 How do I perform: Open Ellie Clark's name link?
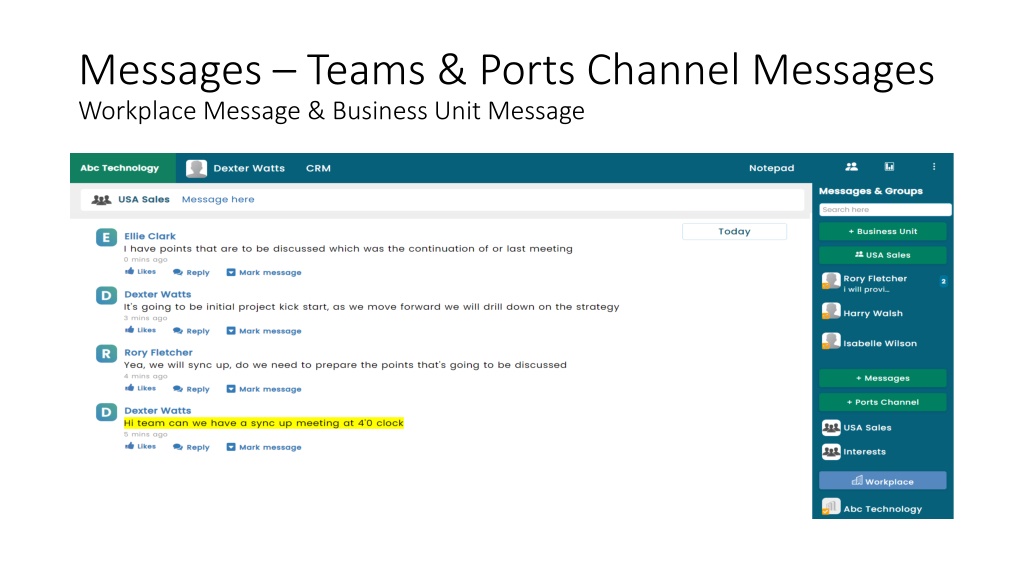[x=150, y=236]
